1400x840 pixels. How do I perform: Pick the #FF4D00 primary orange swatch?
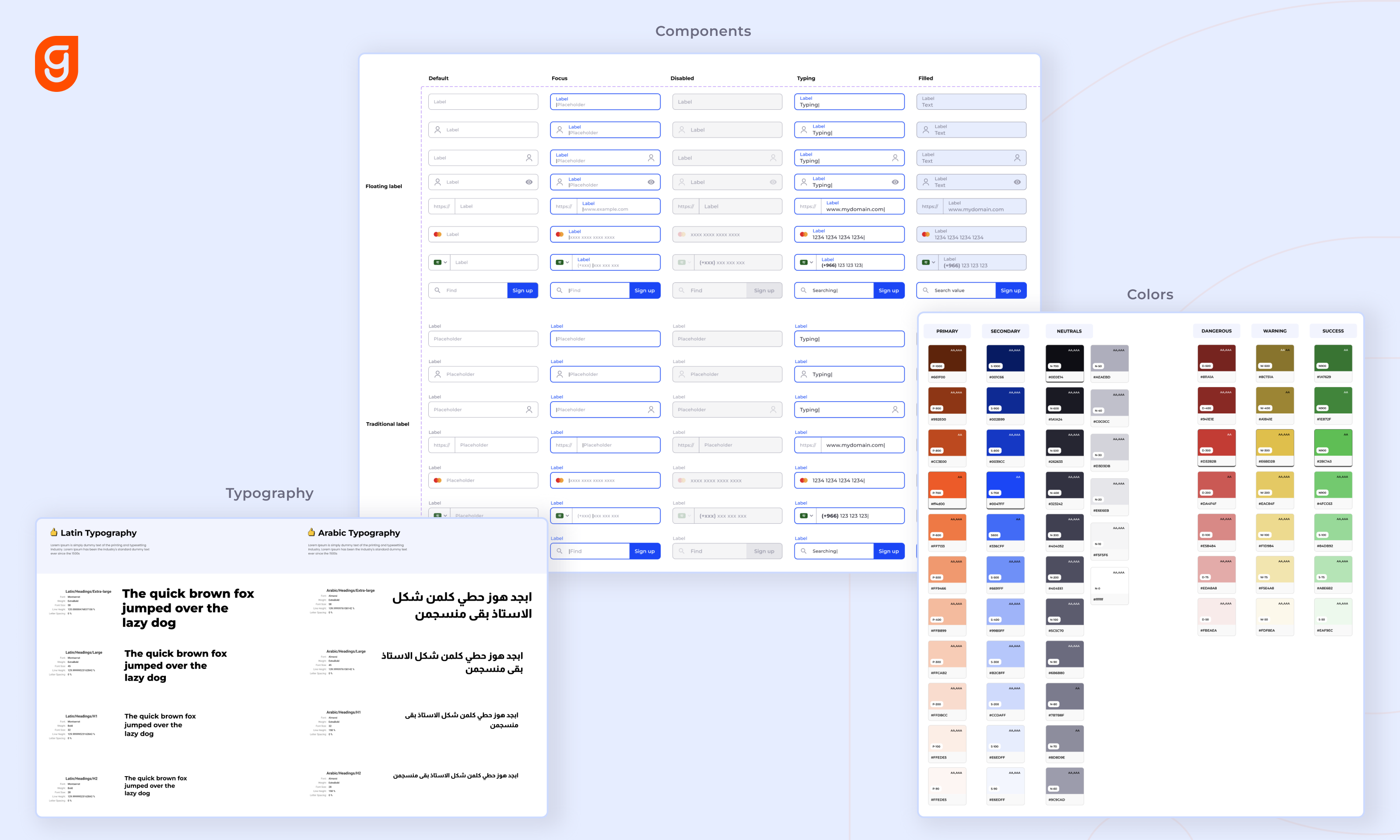(947, 486)
